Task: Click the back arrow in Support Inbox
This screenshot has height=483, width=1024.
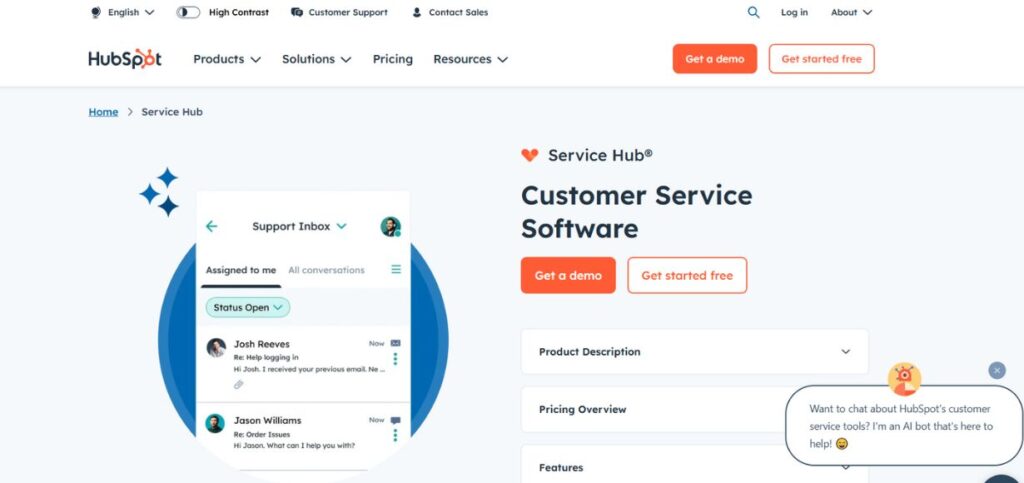Action: [x=211, y=226]
